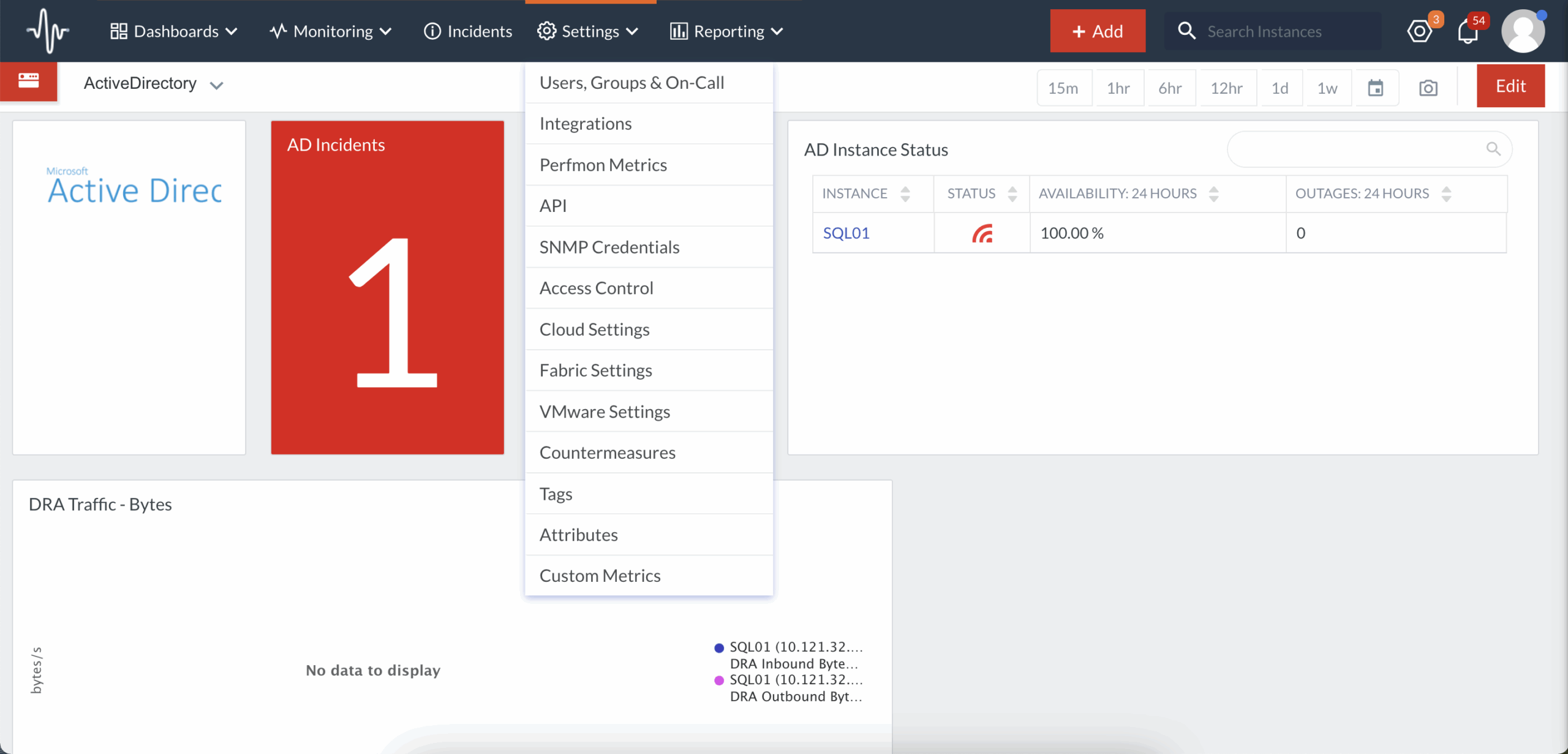The image size is (1568, 754).
Task: Select the 1hr time range
Action: pos(1118,88)
